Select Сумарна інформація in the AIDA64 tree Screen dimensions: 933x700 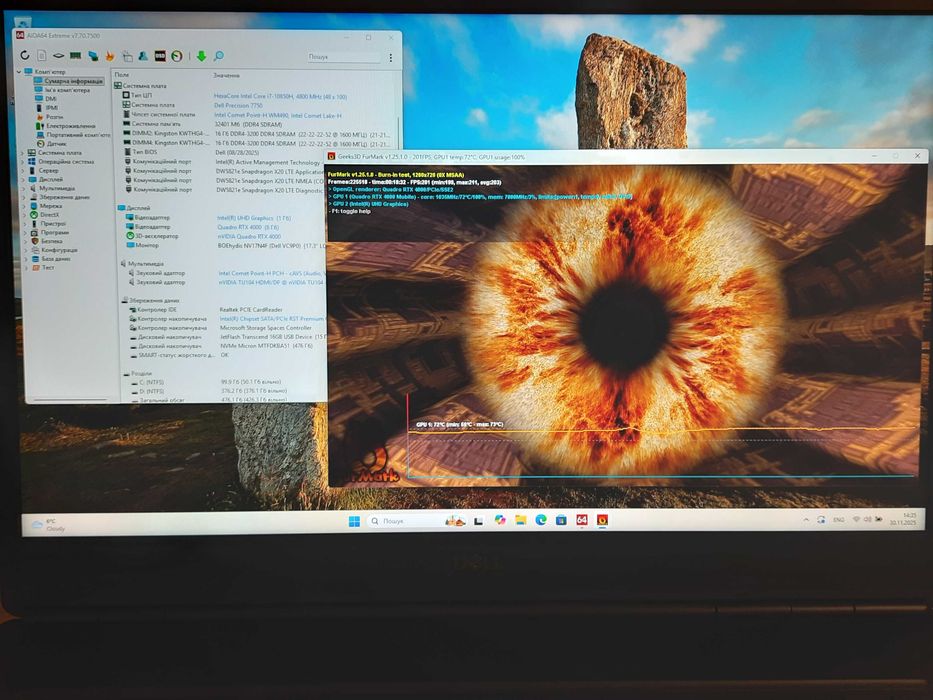tap(73, 81)
